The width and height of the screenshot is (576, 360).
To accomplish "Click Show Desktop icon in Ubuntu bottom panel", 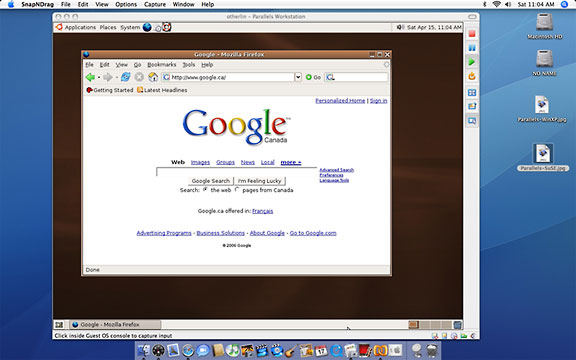I will (59, 325).
